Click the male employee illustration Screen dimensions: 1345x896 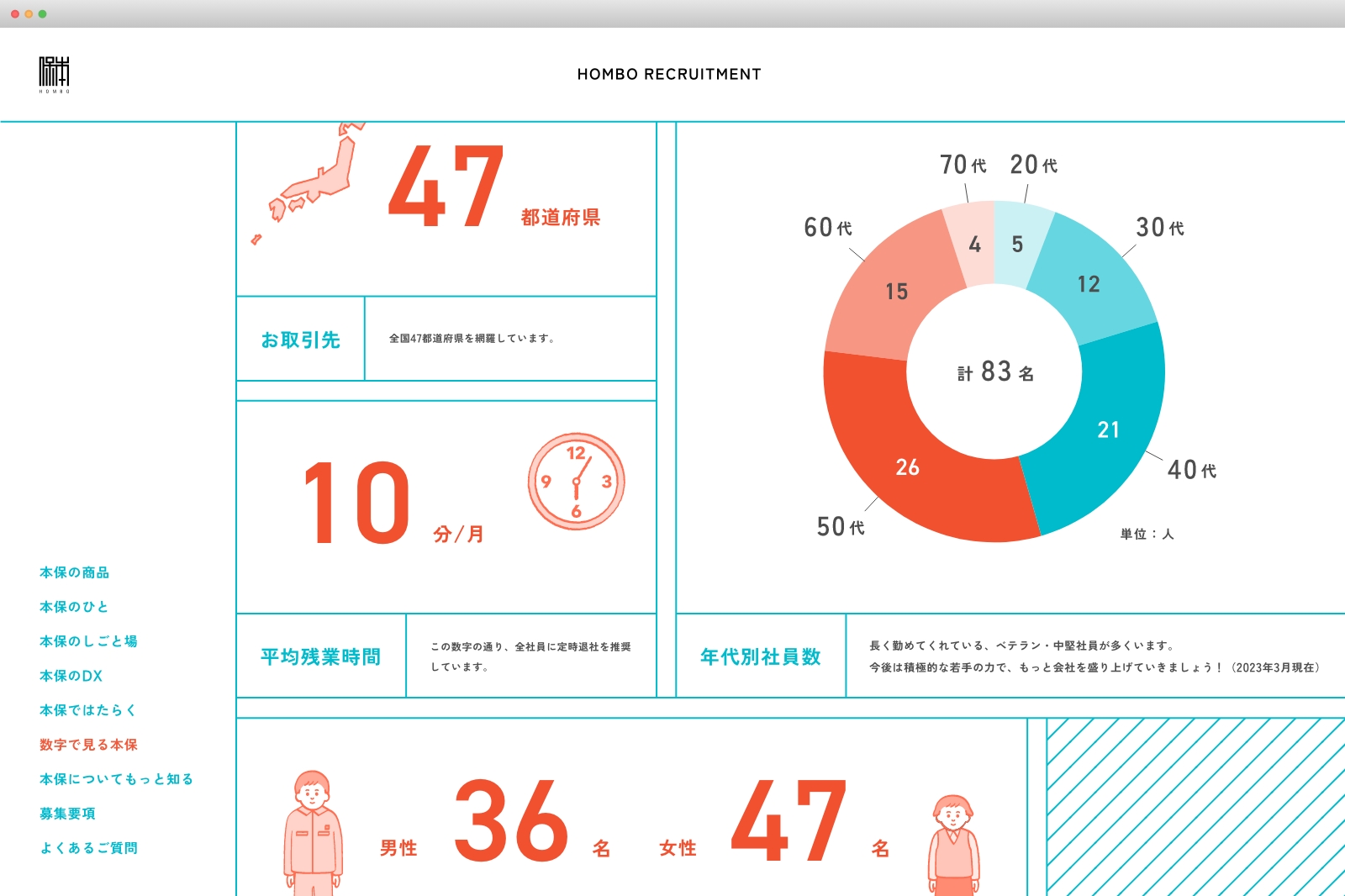tap(313, 833)
